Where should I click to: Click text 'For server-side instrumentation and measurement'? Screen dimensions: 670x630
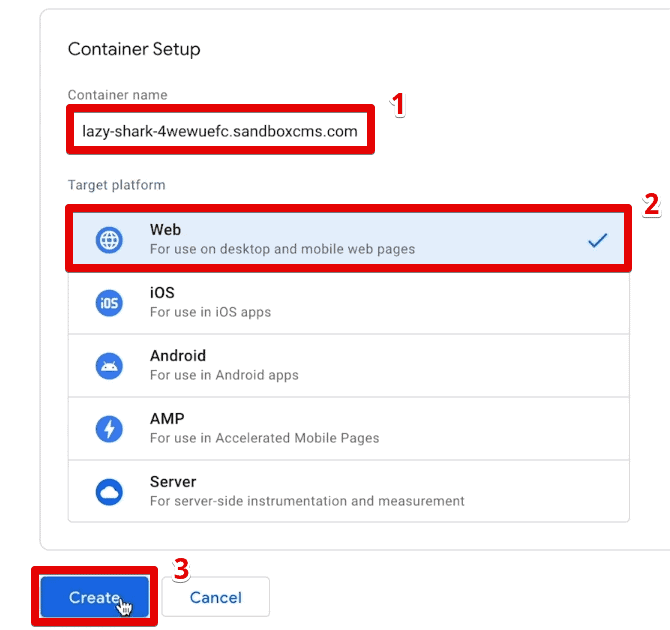point(307,501)
